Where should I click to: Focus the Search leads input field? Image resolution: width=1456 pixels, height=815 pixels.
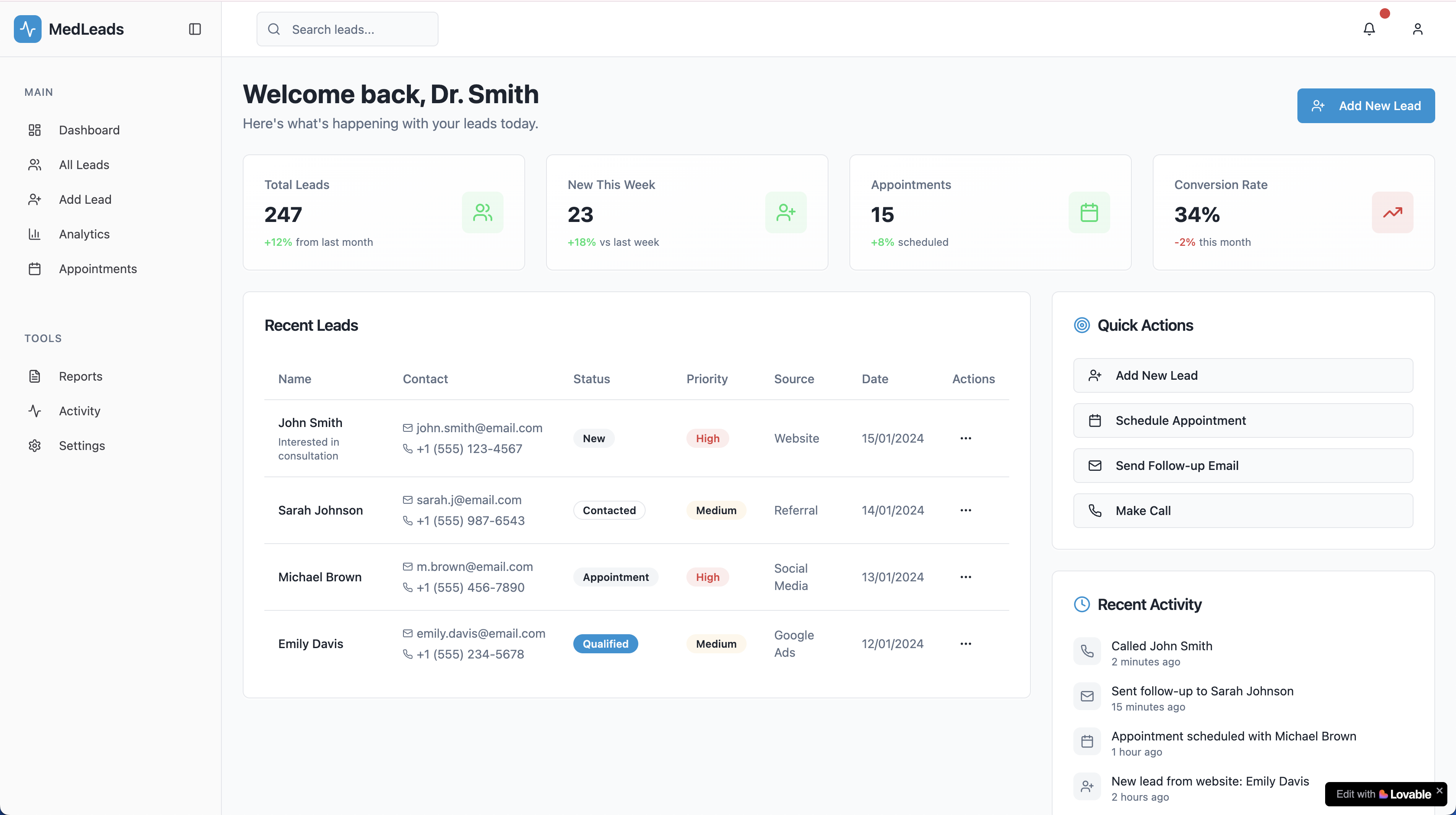(356, 29)
